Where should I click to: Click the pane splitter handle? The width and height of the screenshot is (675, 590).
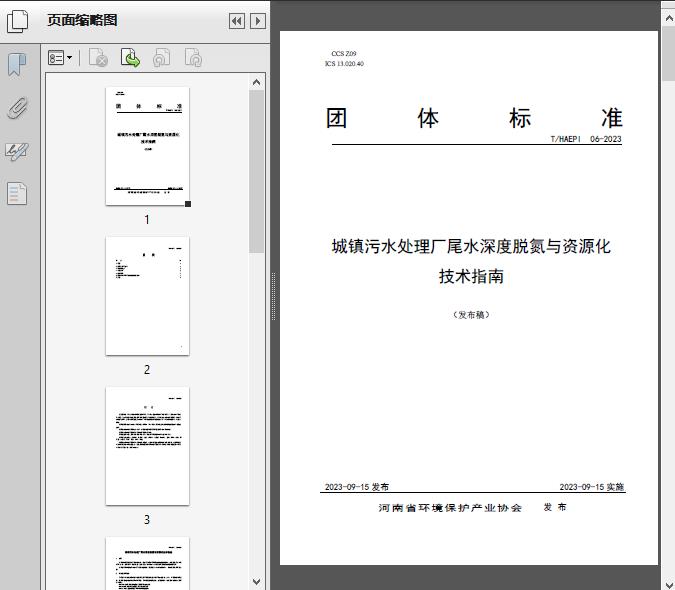[273, 297]
